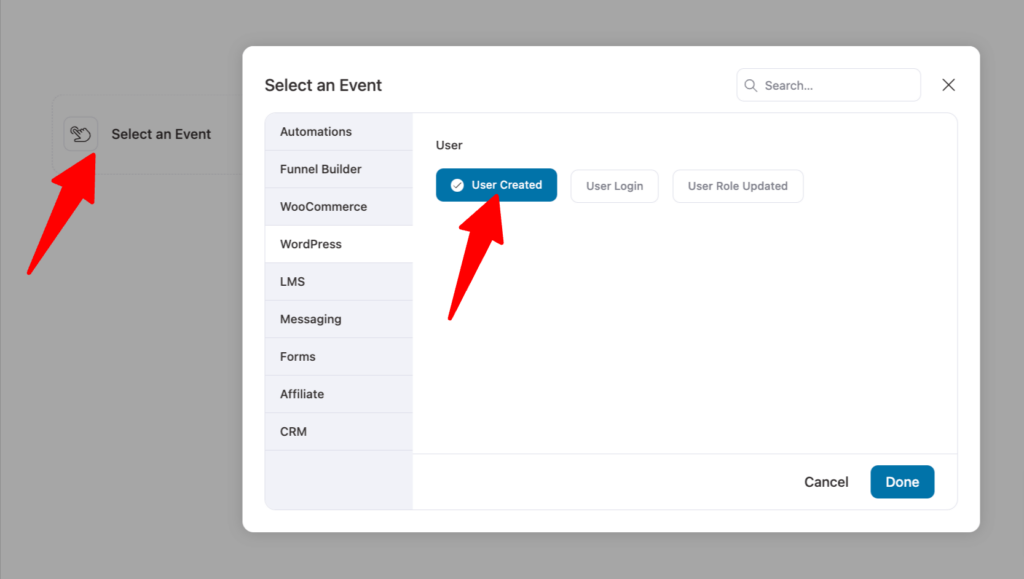Open the Forms category

338,356
